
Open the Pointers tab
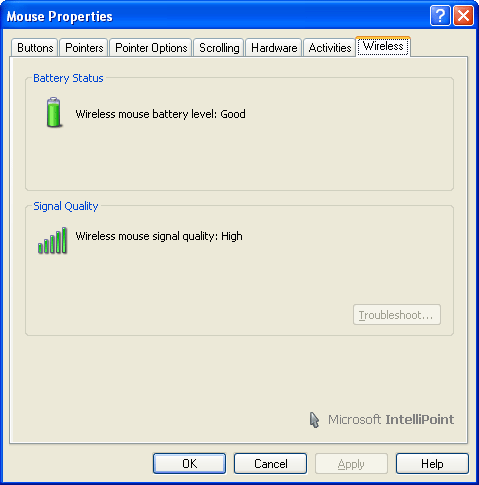(84, 48)
